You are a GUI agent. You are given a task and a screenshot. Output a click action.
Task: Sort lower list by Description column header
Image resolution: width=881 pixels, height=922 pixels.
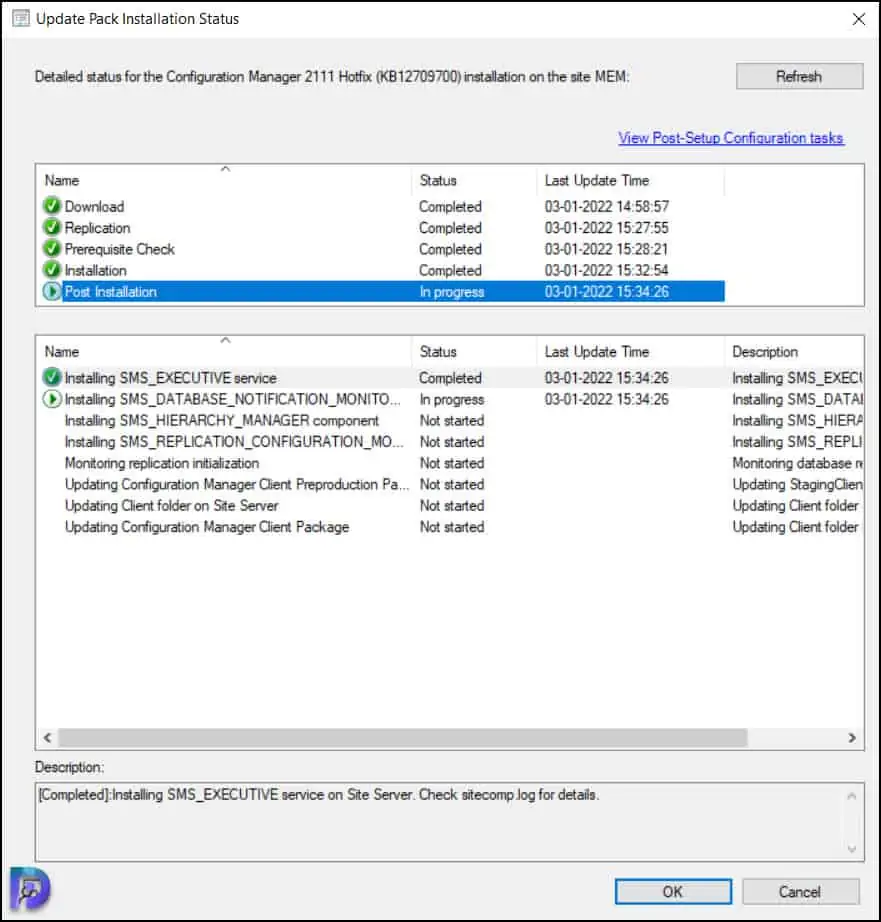(x=794, y=352)
